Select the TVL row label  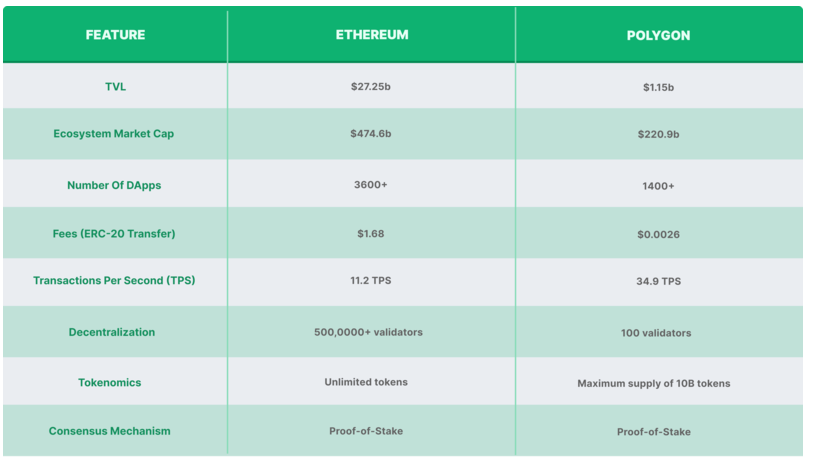click(x=115, y=87)
